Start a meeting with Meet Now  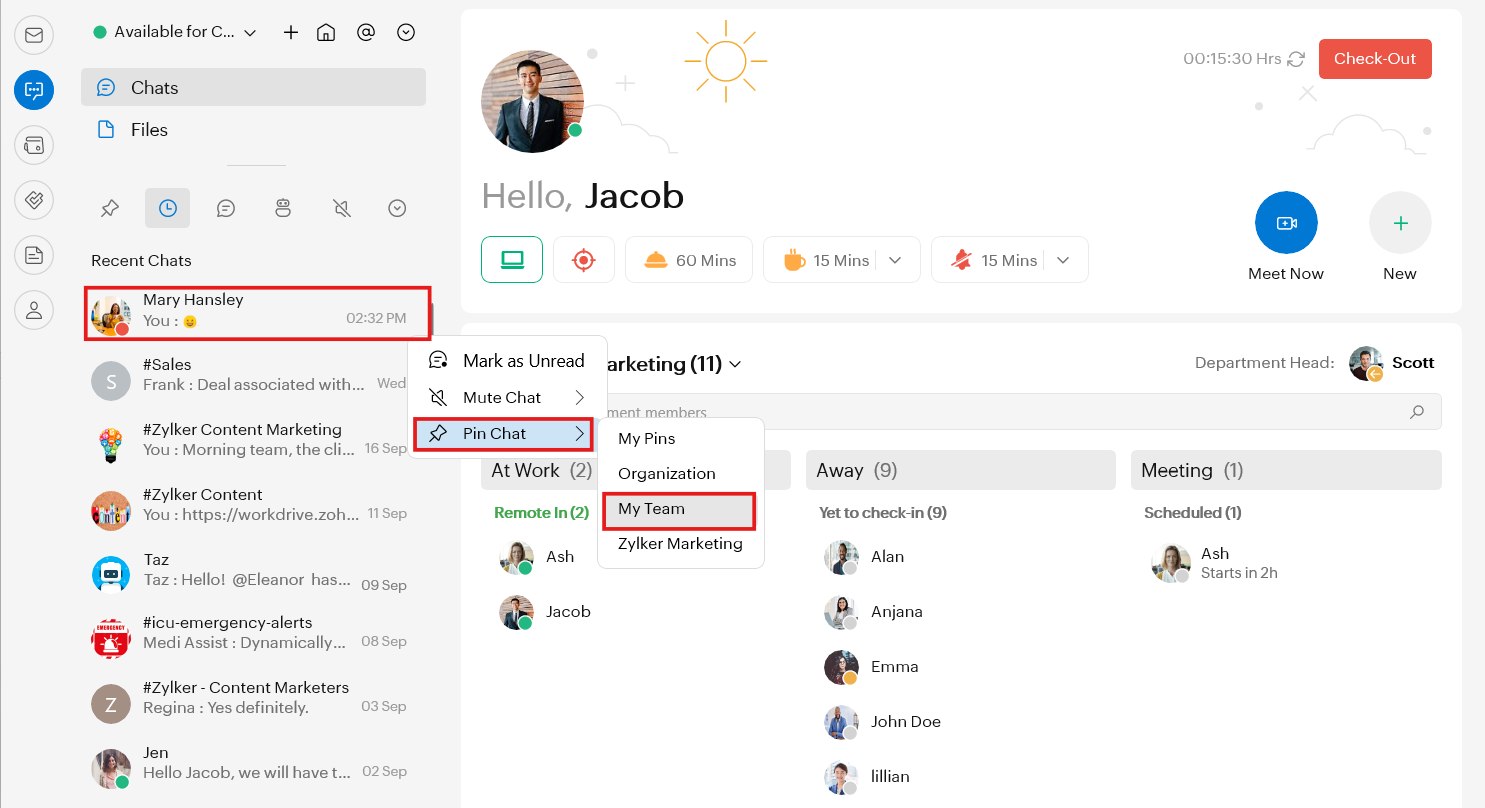[x=1285, y=222]
